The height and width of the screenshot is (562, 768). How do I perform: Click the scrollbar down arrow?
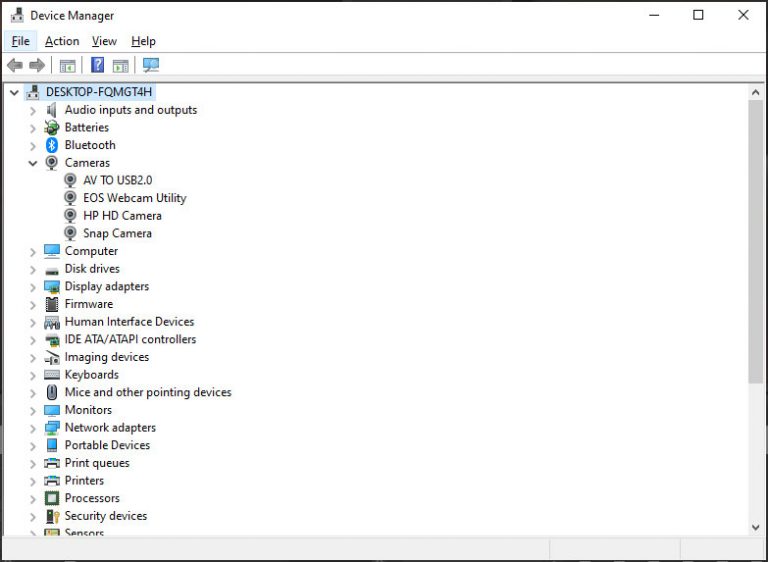[x=755, y=527]
